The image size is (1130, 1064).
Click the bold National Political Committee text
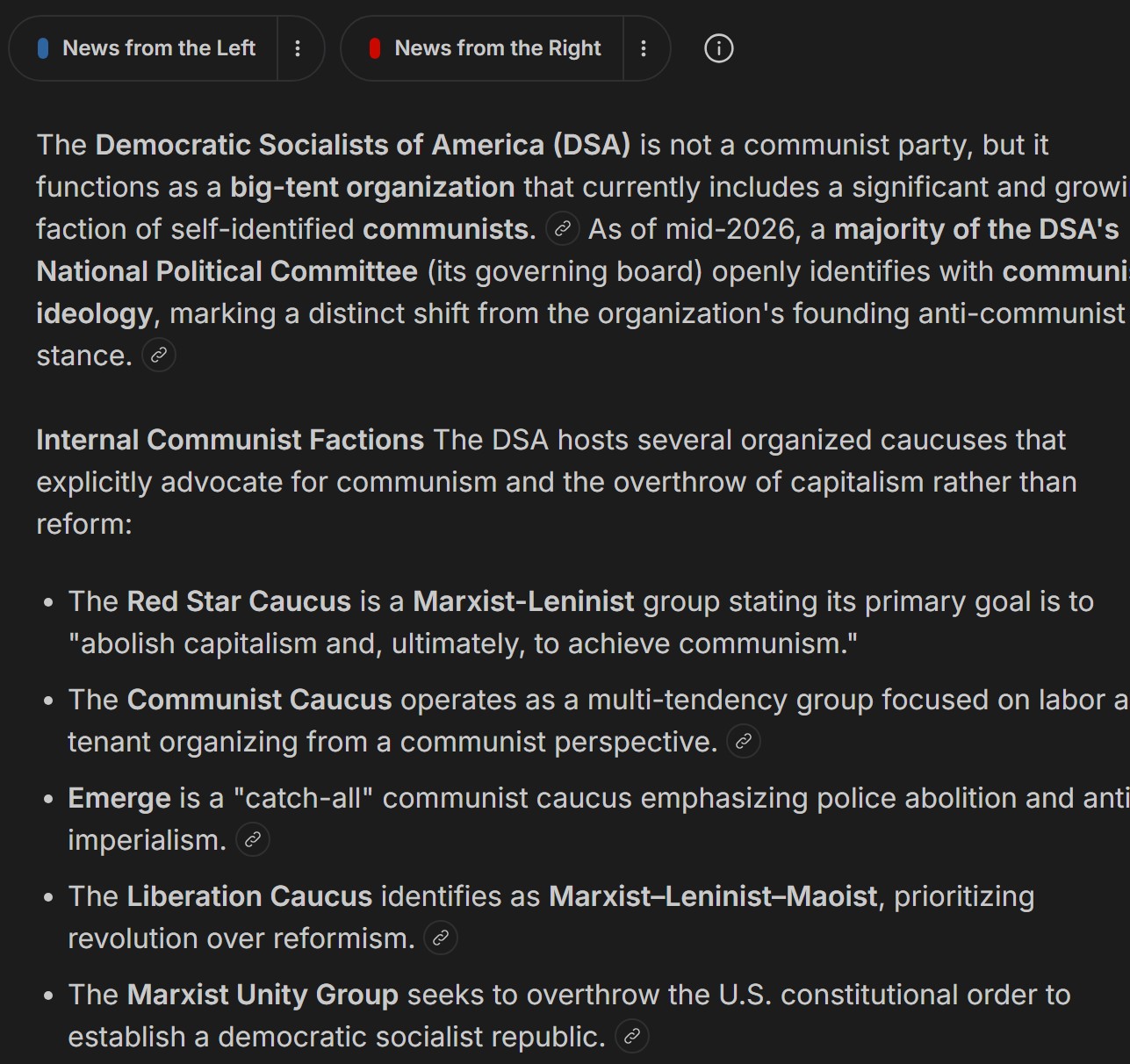coord(227,271)
